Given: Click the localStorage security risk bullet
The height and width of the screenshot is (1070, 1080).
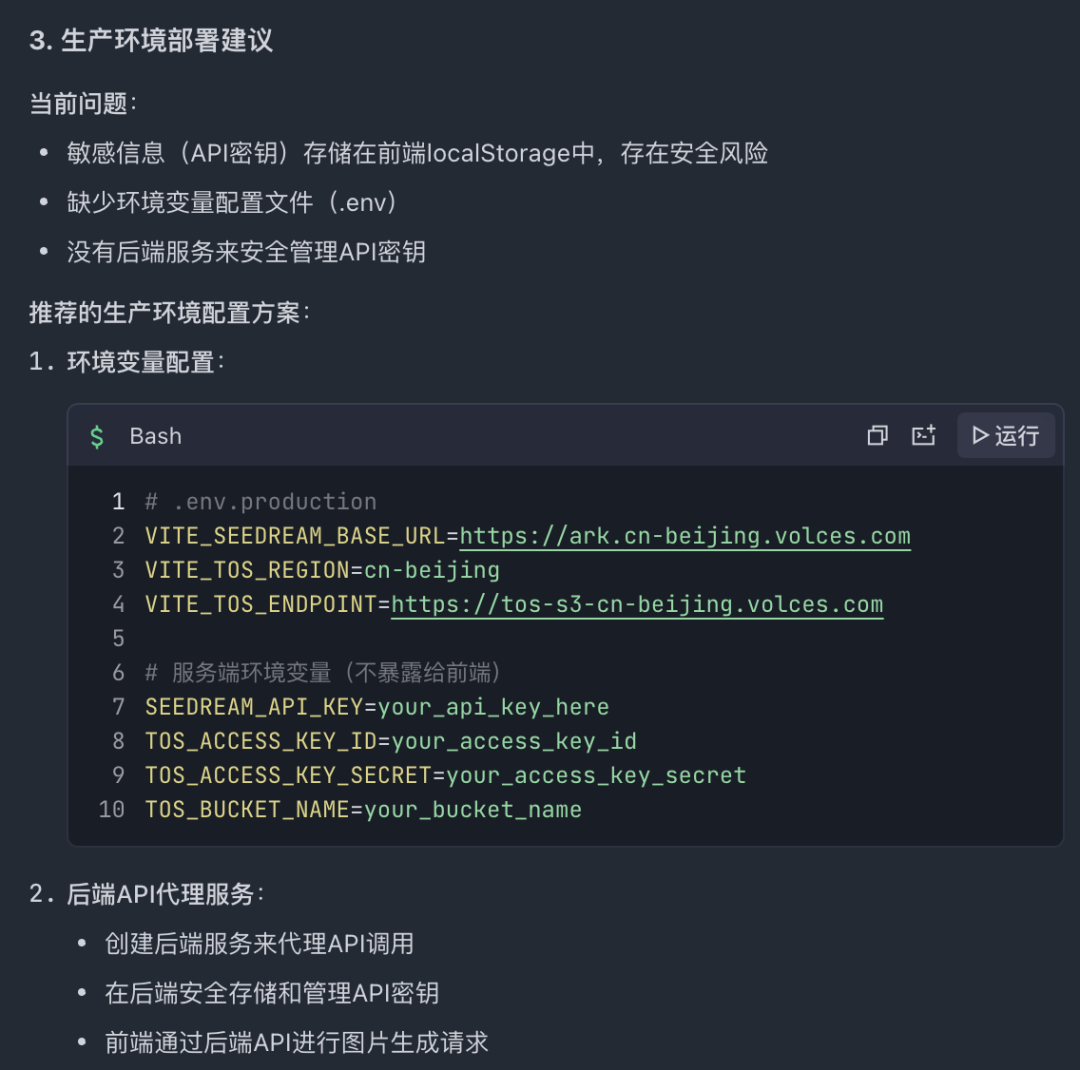Looking at the screenshot, I should click(x=417, y=153).
